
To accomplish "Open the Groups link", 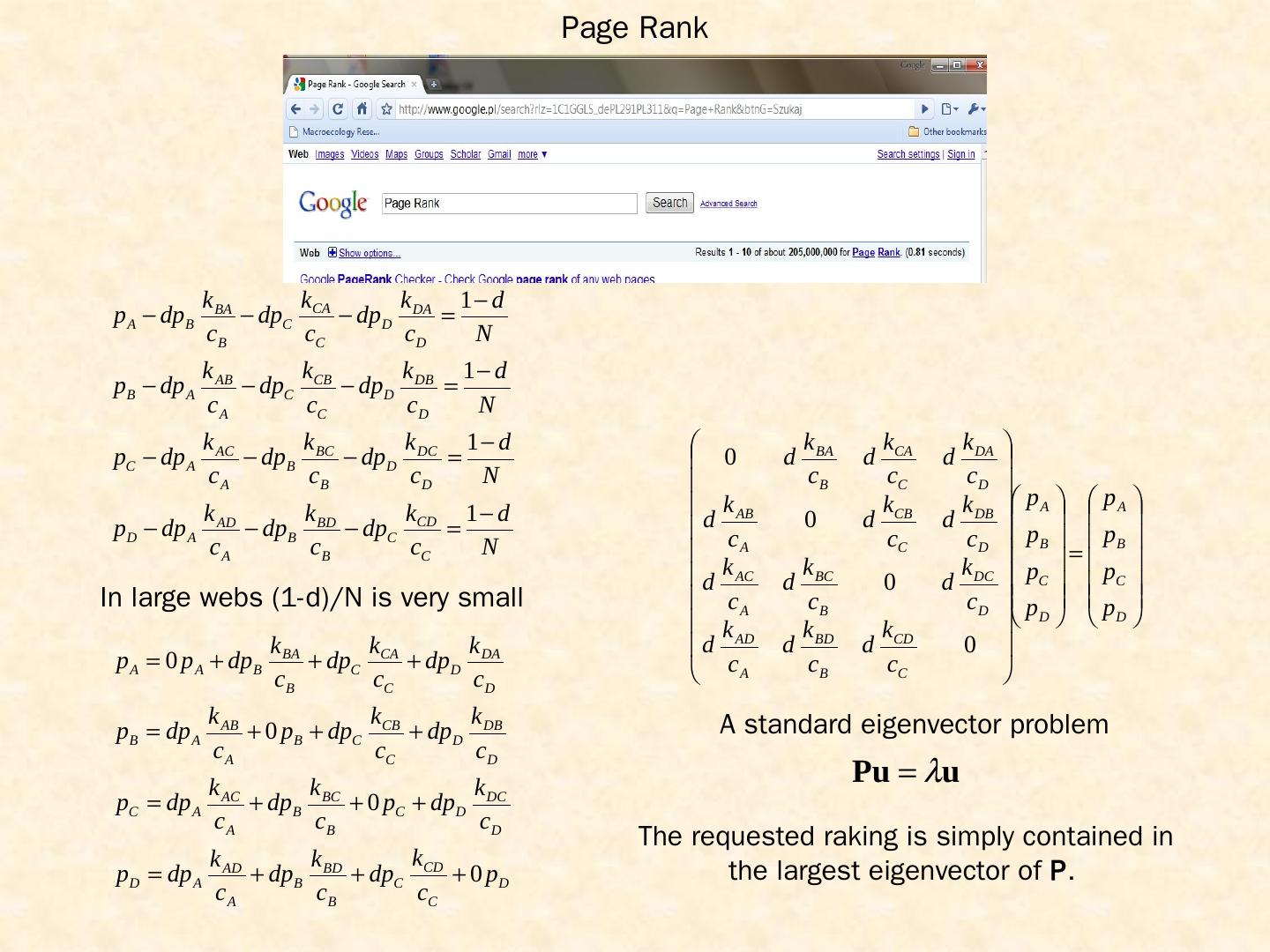I will coord(429,154).
